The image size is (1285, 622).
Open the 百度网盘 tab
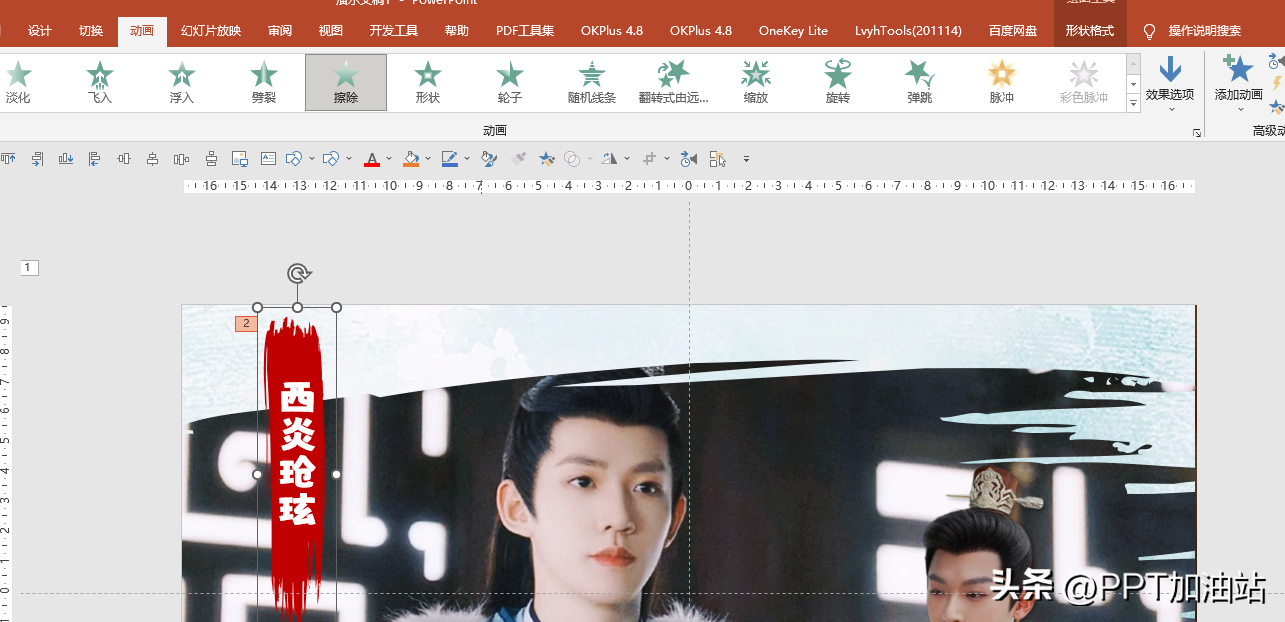point(1013,31)
